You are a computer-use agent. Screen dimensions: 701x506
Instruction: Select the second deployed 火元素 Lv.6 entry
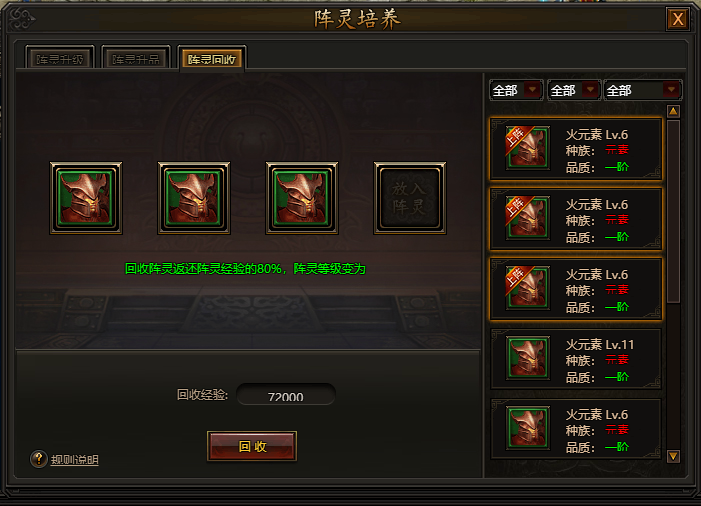click(x=576, y=219)
